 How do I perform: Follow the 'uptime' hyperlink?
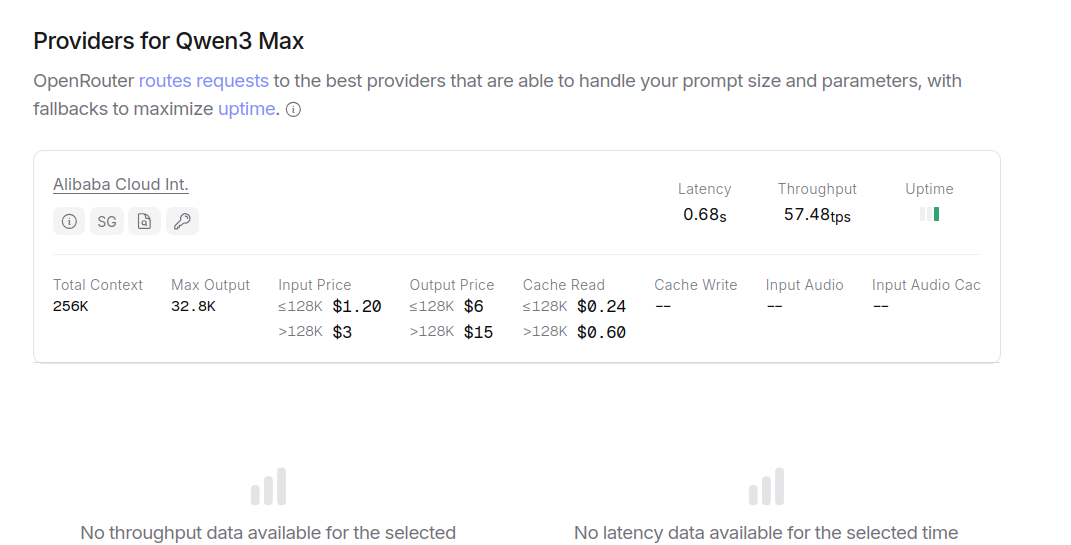(x=246, y=108)
